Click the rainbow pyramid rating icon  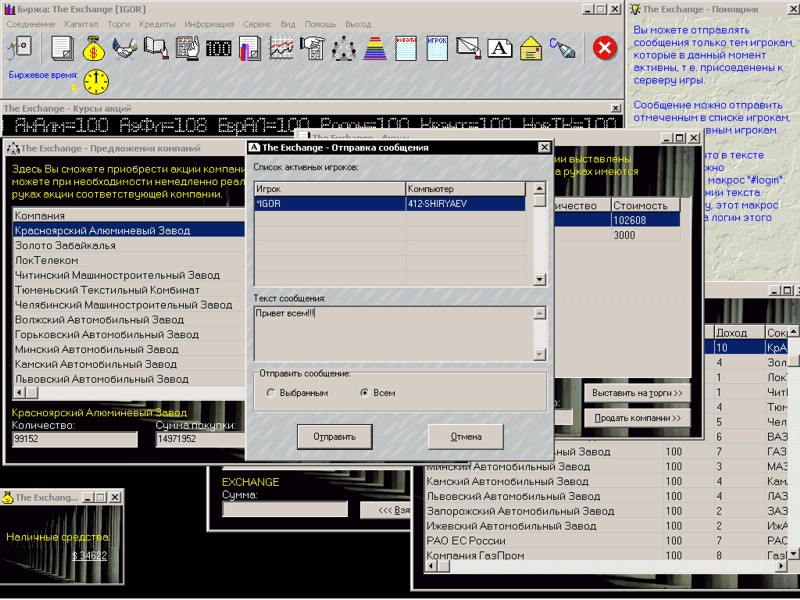pos(375,48)
